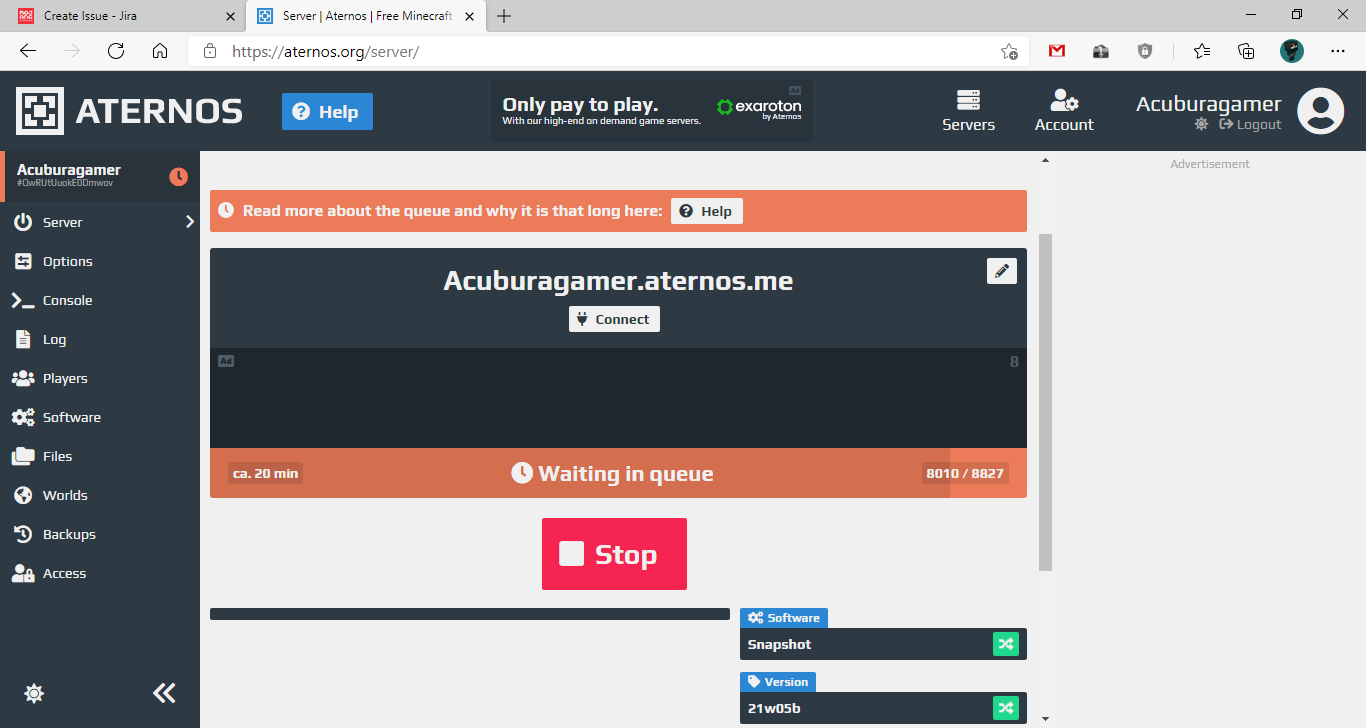Click the '21w05b' version value
Viewport: 1366px width, 728px height.
tap(774, 708)
